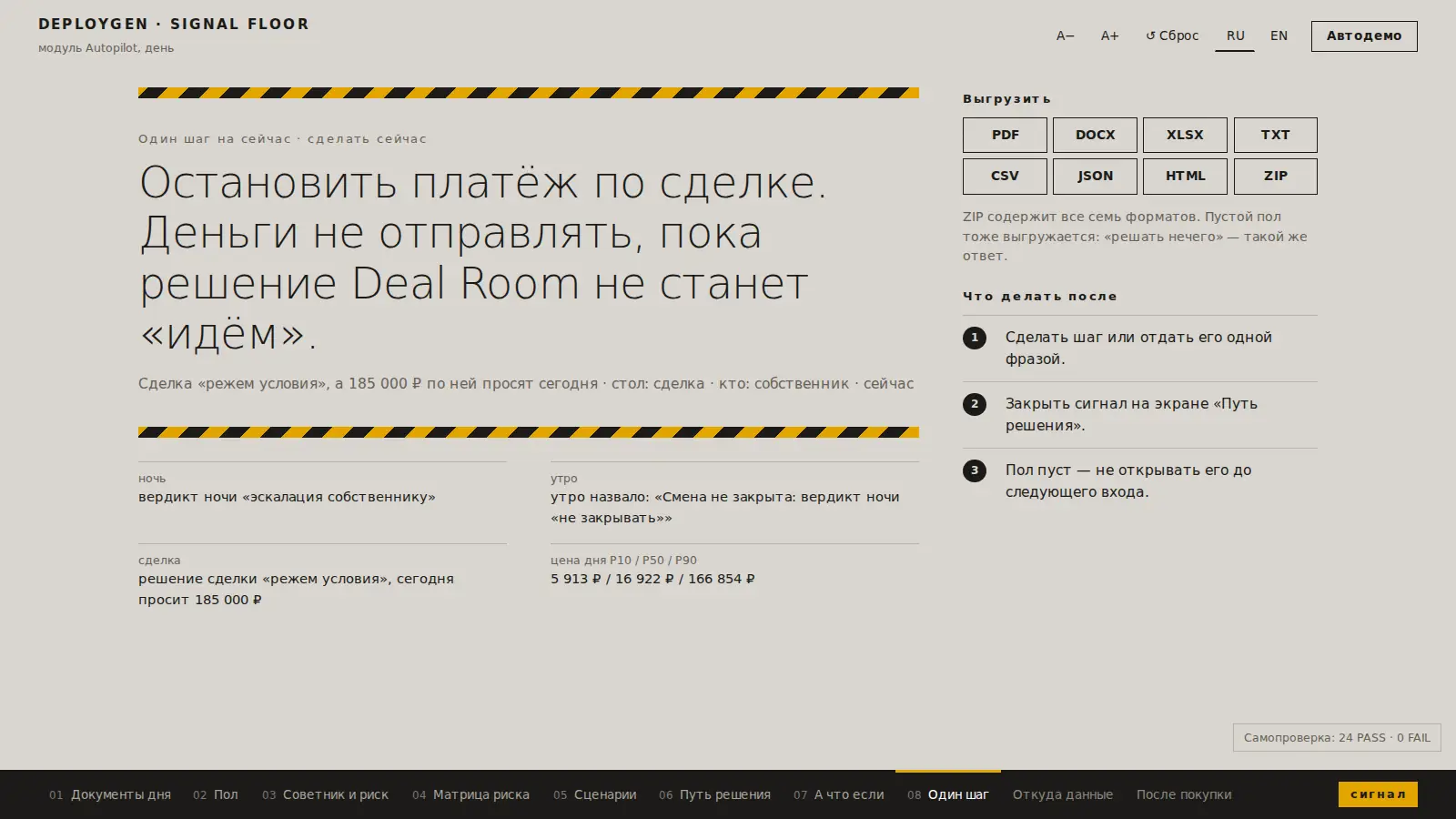Click text "Сделать шаг или отдать его одной фразой"

pos(1138,348)
